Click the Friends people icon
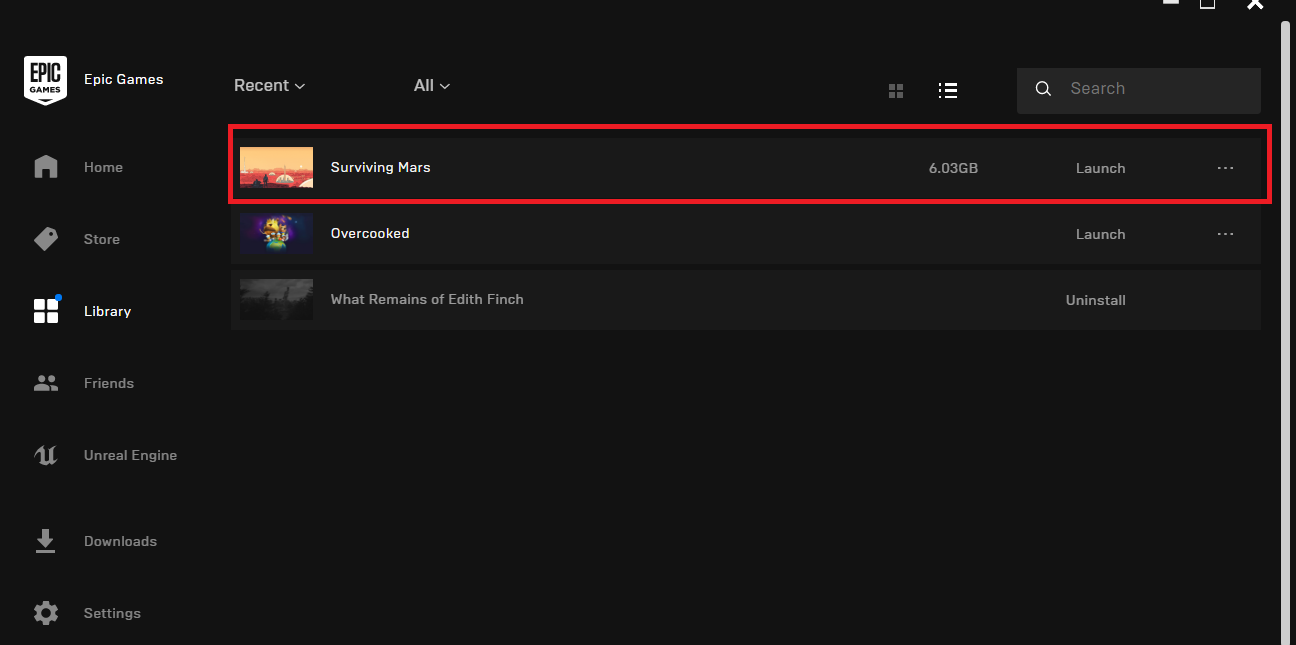 point(46,383)
